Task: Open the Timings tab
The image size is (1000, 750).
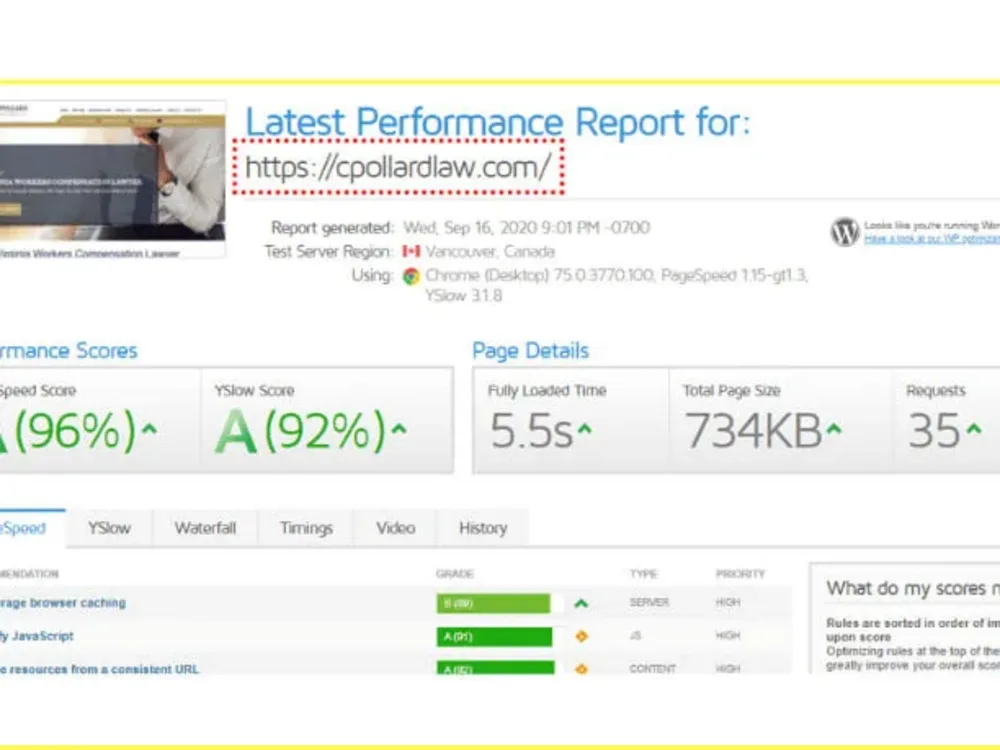Action: click(x=306, y=528)
